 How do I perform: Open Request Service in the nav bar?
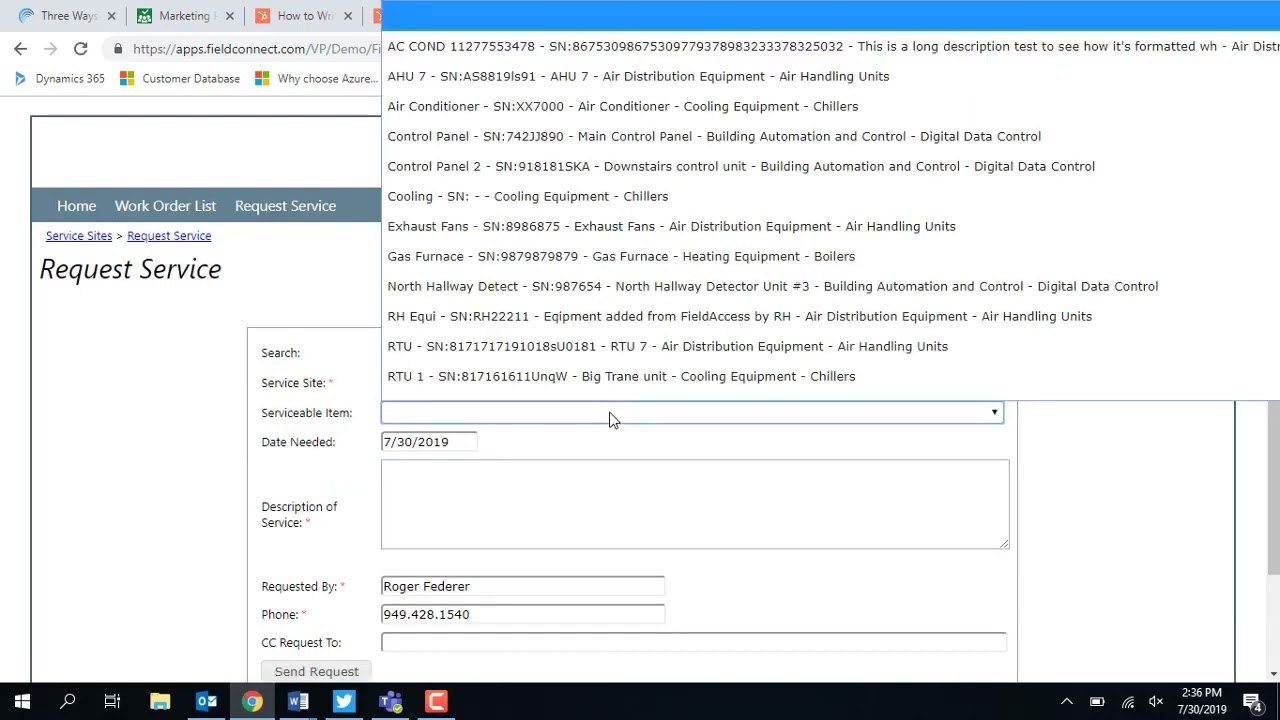[x=285, y=206]
